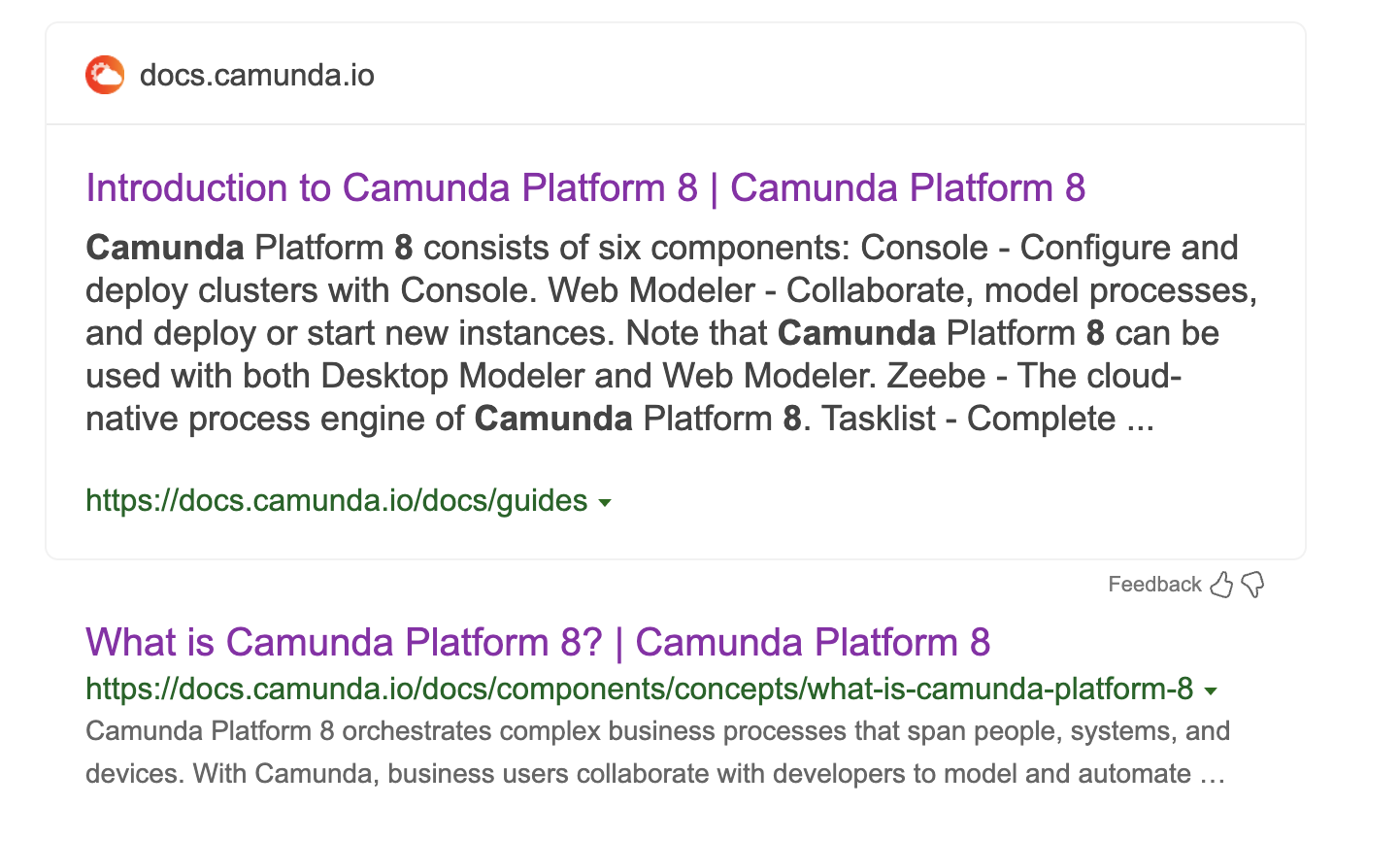The height and width of the screenshot is (841, 1400).
Task: Click the header bar above the results
Action: tap(676, 74)
